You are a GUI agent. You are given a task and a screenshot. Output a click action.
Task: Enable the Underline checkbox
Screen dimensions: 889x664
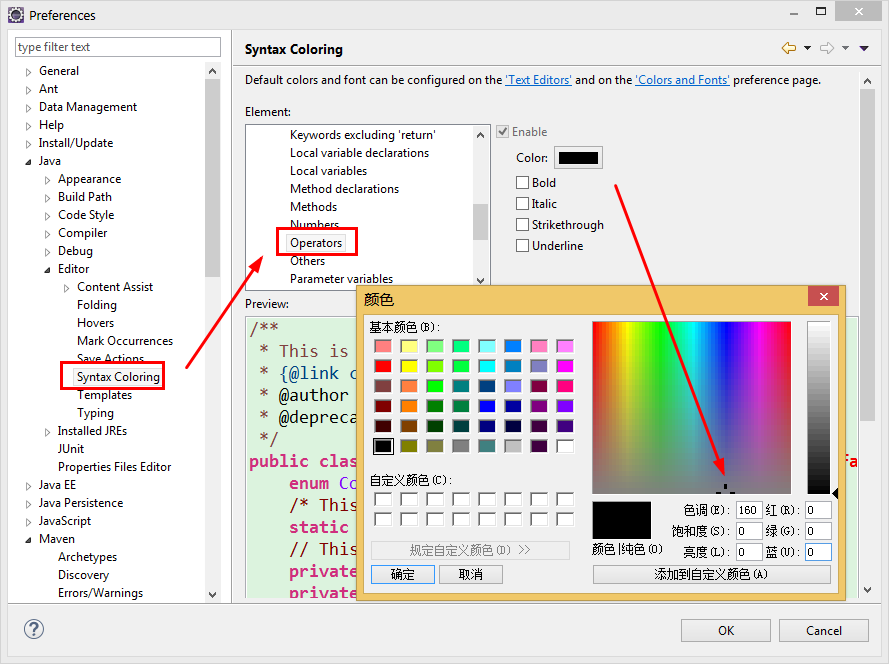coord(522,246)
